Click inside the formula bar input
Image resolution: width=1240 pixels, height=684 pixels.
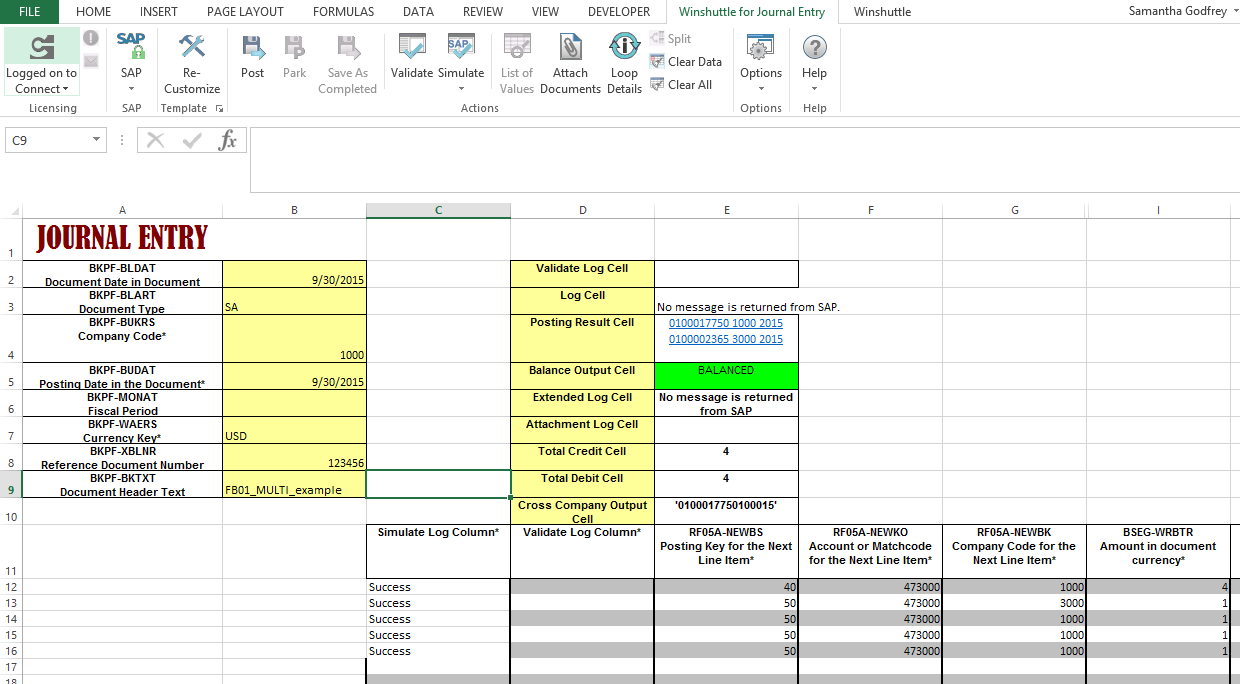(744, 158)
